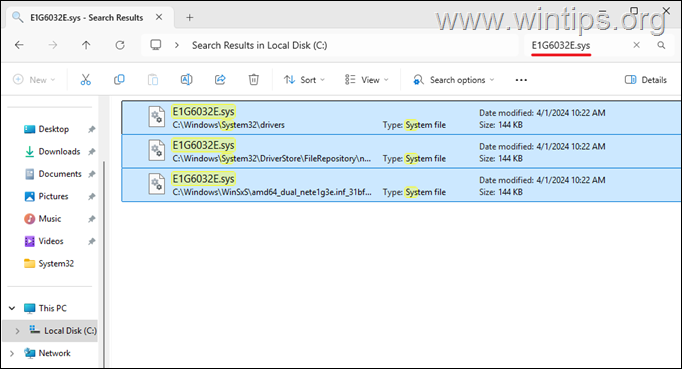Click into the E1G6032E.sys search field
The image size is (682, 369).
(561, 45)
